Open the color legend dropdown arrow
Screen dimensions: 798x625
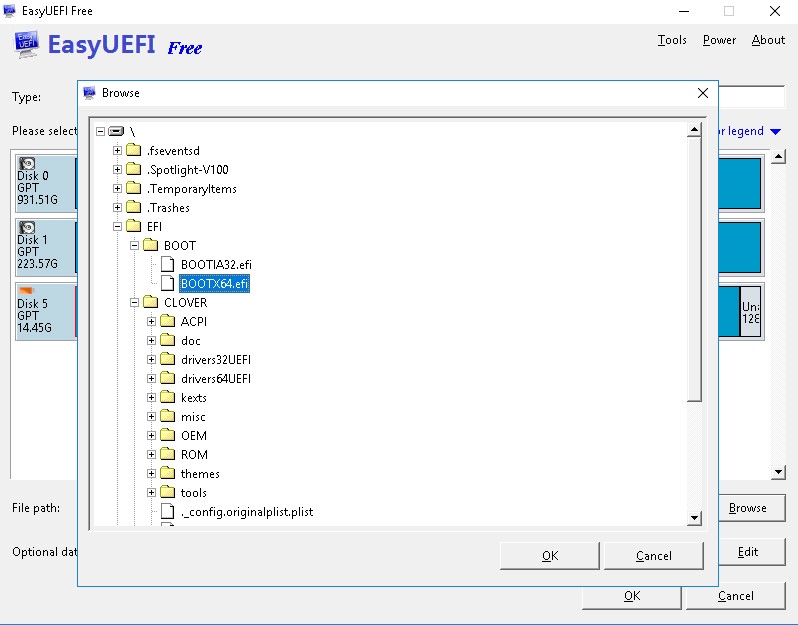point(776,131)
